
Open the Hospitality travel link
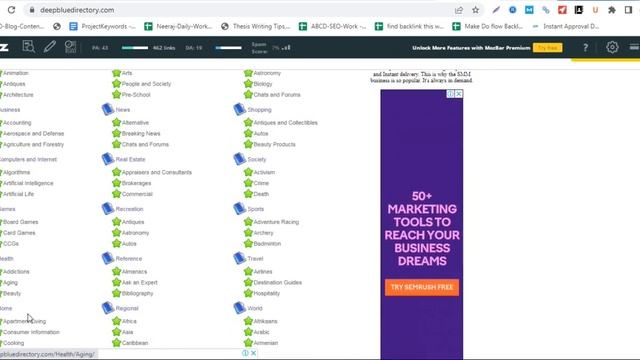(267, 293)
